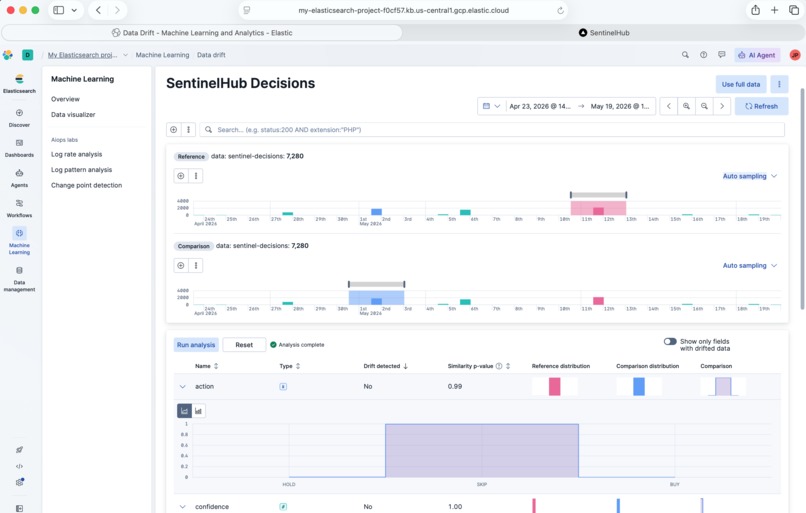Add filter next to search bar
Image resolution: width=806 pixels, height=513 pixels.
[x=174, y=130]
